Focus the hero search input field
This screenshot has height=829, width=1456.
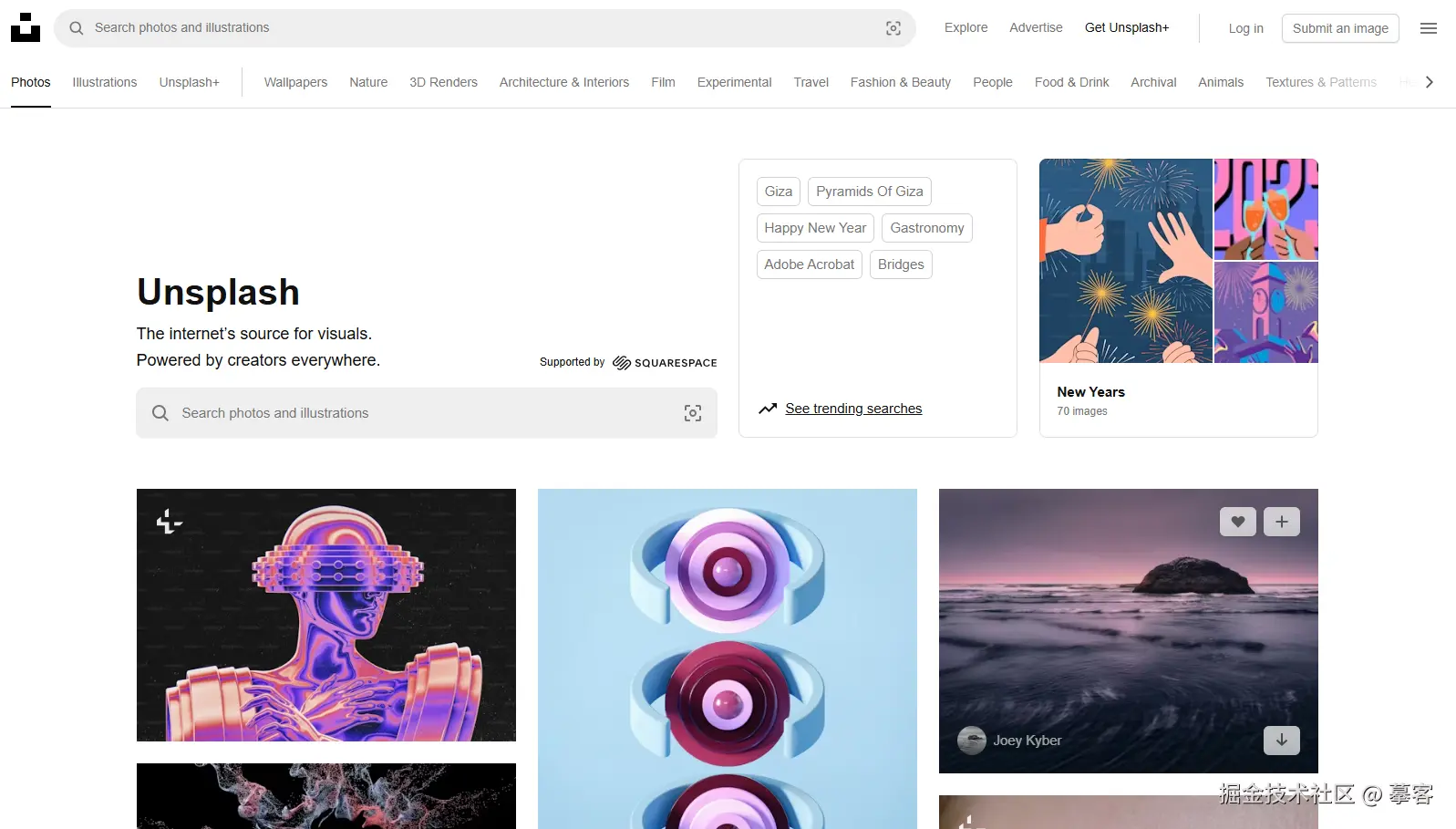427,413
